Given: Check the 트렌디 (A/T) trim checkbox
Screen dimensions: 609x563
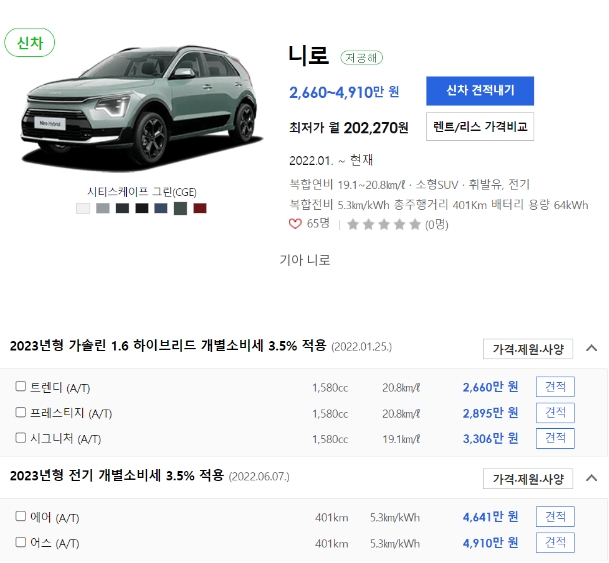Looking at the screenshot, I should 20,386.
